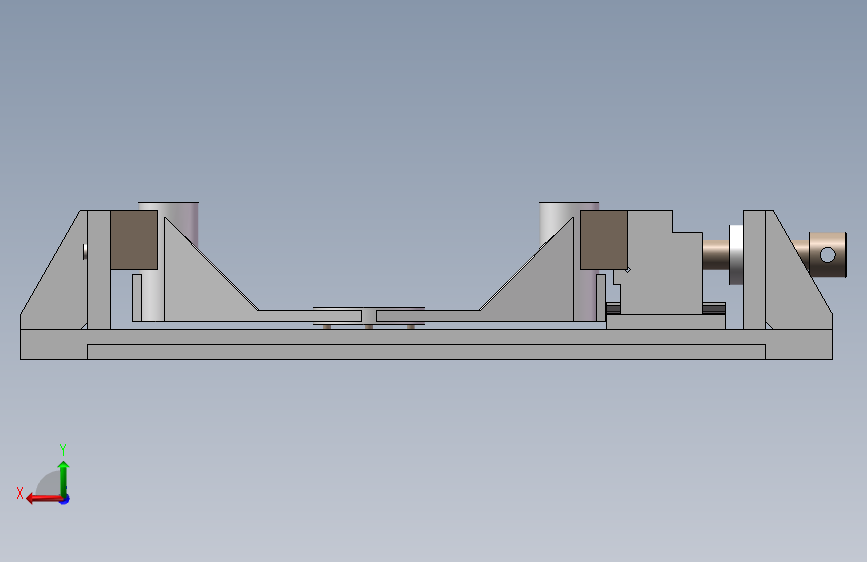This screenshot has width=867, height=562.
Task: Select the copper screw shaft beside the white collar
Action: click(x=715, y=254)
